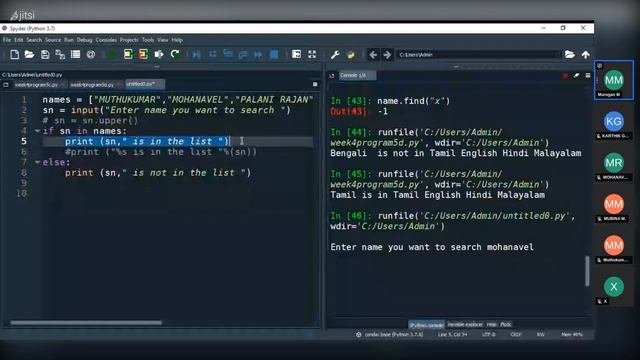Open editor pane options menu
Image resolution: width=640 pixels, height=360 pixels.
click(x=315, y=84)
